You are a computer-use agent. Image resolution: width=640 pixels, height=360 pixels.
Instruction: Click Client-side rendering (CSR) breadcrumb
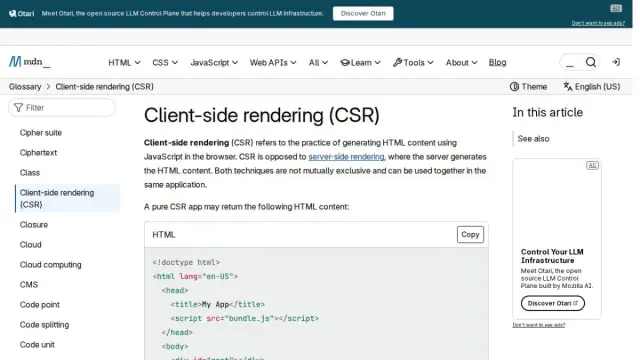104,87
